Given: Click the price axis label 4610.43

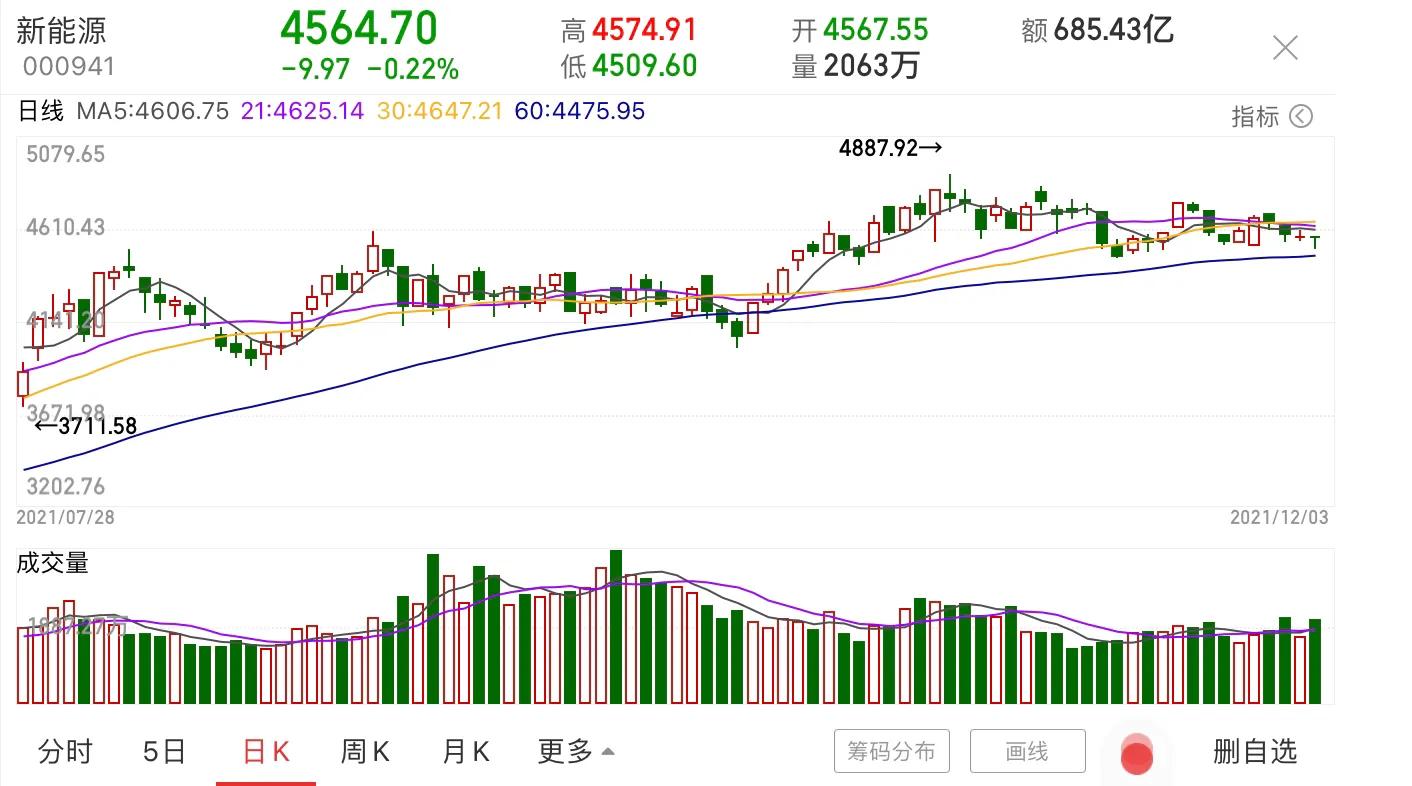Looking at the screenshot, I should point(65,228).
